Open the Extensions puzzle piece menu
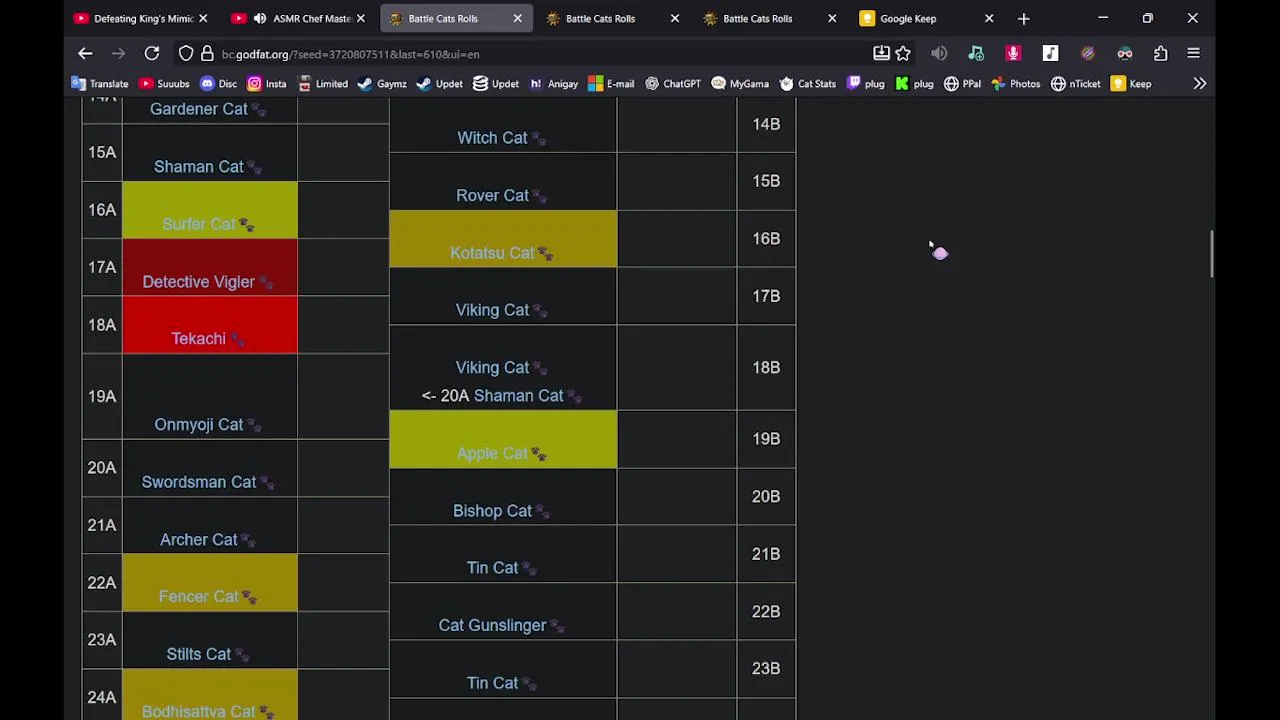This screenshot has height=720, width=1280. point(1160,54)
